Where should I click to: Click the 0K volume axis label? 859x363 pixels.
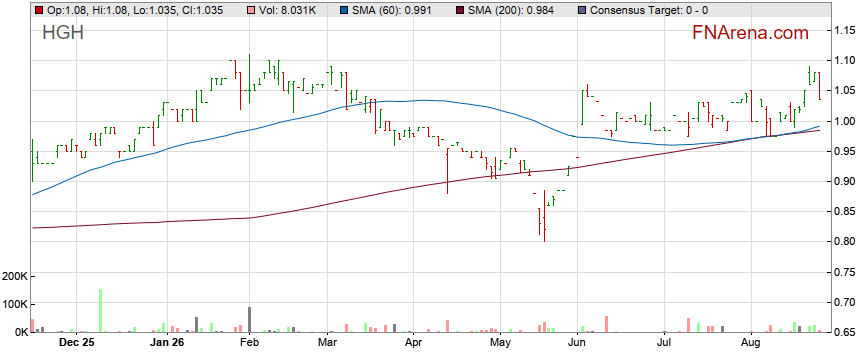(x=21, y=332)
